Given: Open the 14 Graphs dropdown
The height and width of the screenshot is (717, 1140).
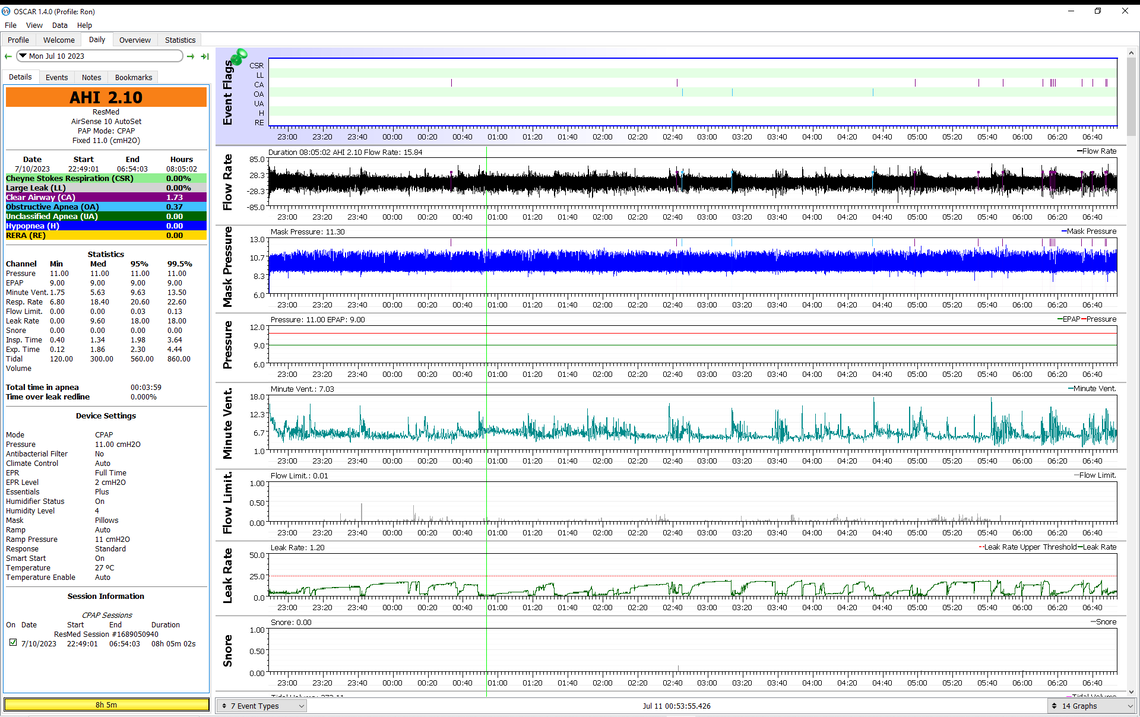Looking at the screenshot, I should [1091, 705].
